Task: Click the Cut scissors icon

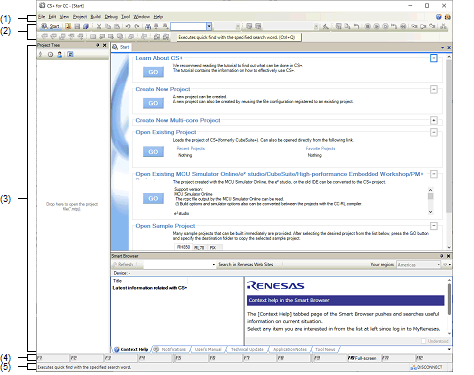Action: click(x=99, y=26)
